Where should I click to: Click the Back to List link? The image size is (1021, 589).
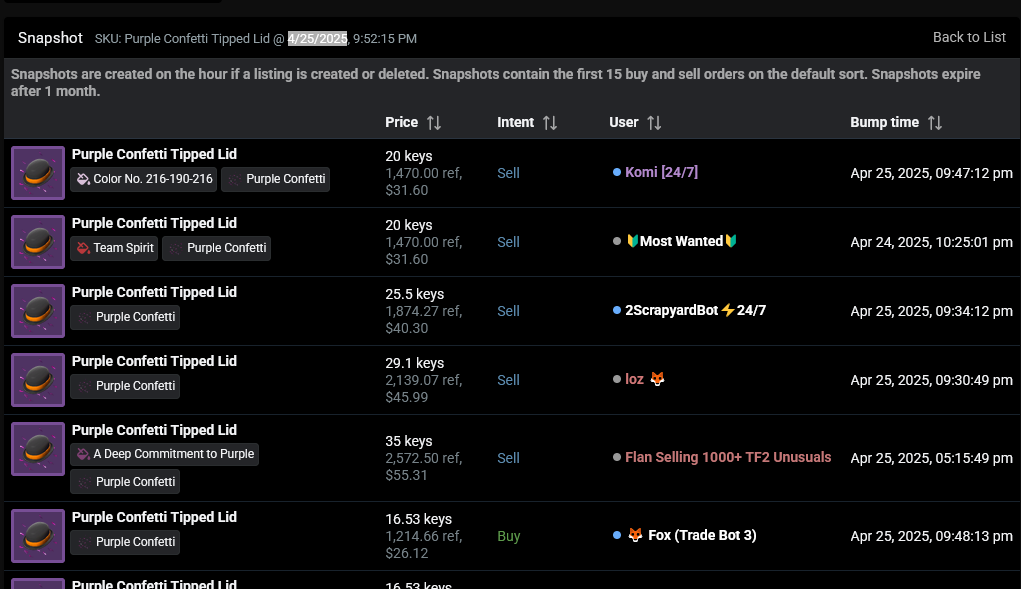969,38
